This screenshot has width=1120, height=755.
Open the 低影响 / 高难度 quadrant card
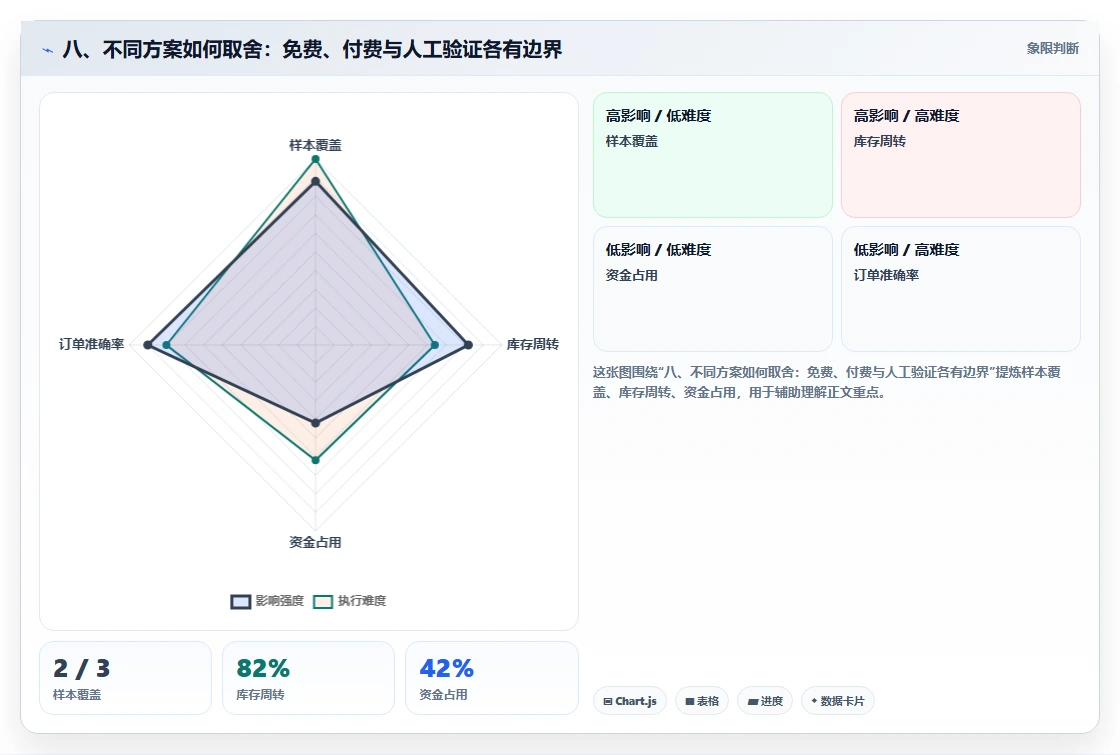(961, 289)
